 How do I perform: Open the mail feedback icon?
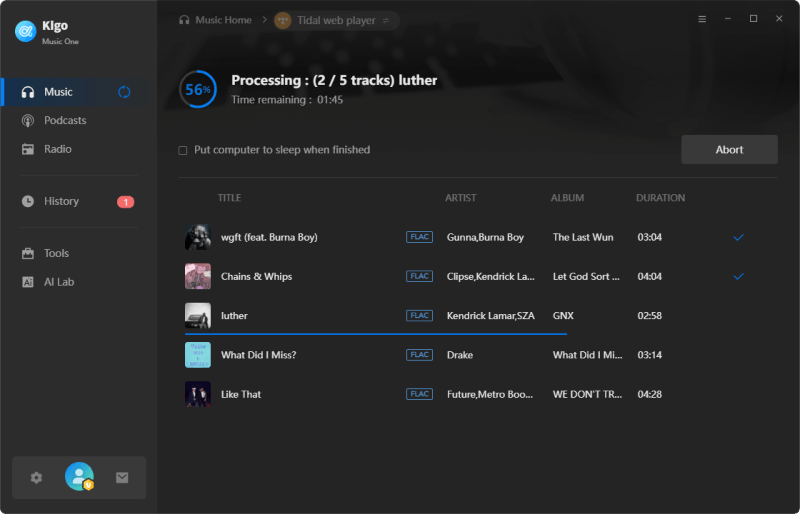pyautogui.click(x=122, y=478)
